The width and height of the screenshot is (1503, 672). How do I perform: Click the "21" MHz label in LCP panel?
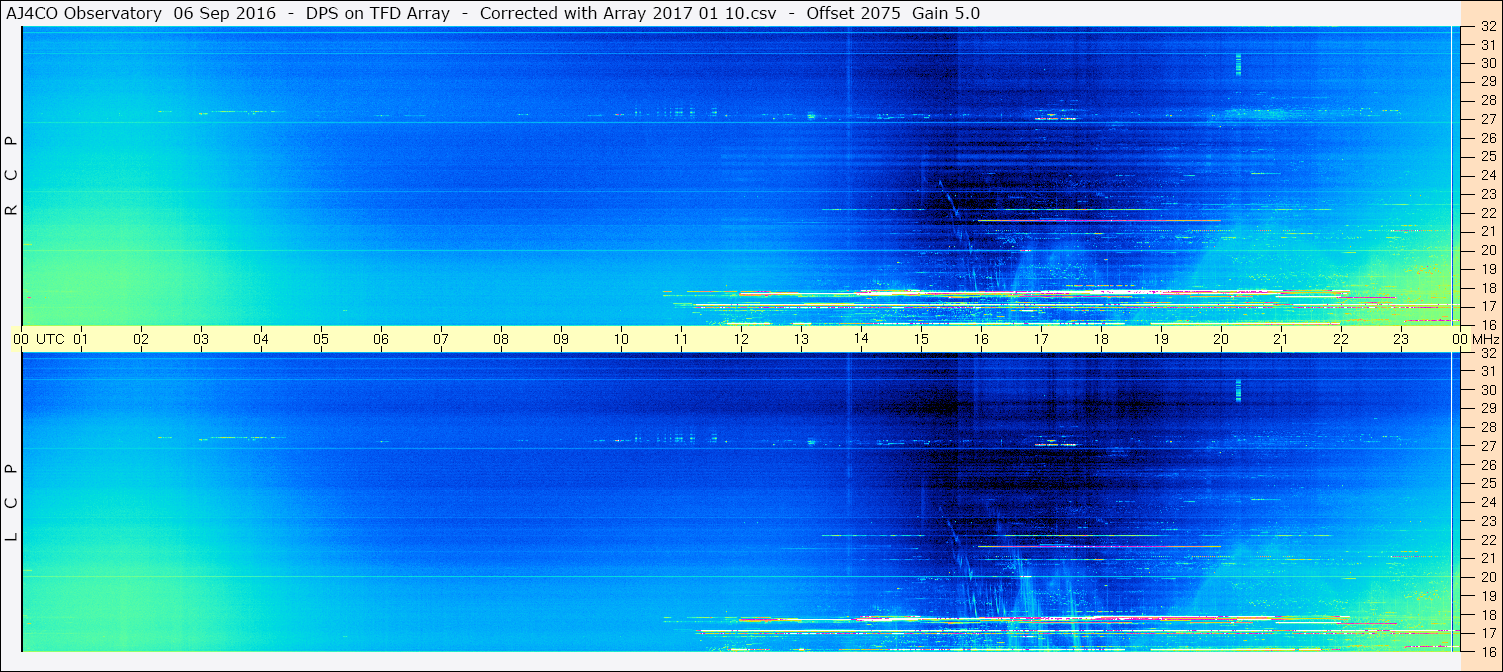(1487, 558)
